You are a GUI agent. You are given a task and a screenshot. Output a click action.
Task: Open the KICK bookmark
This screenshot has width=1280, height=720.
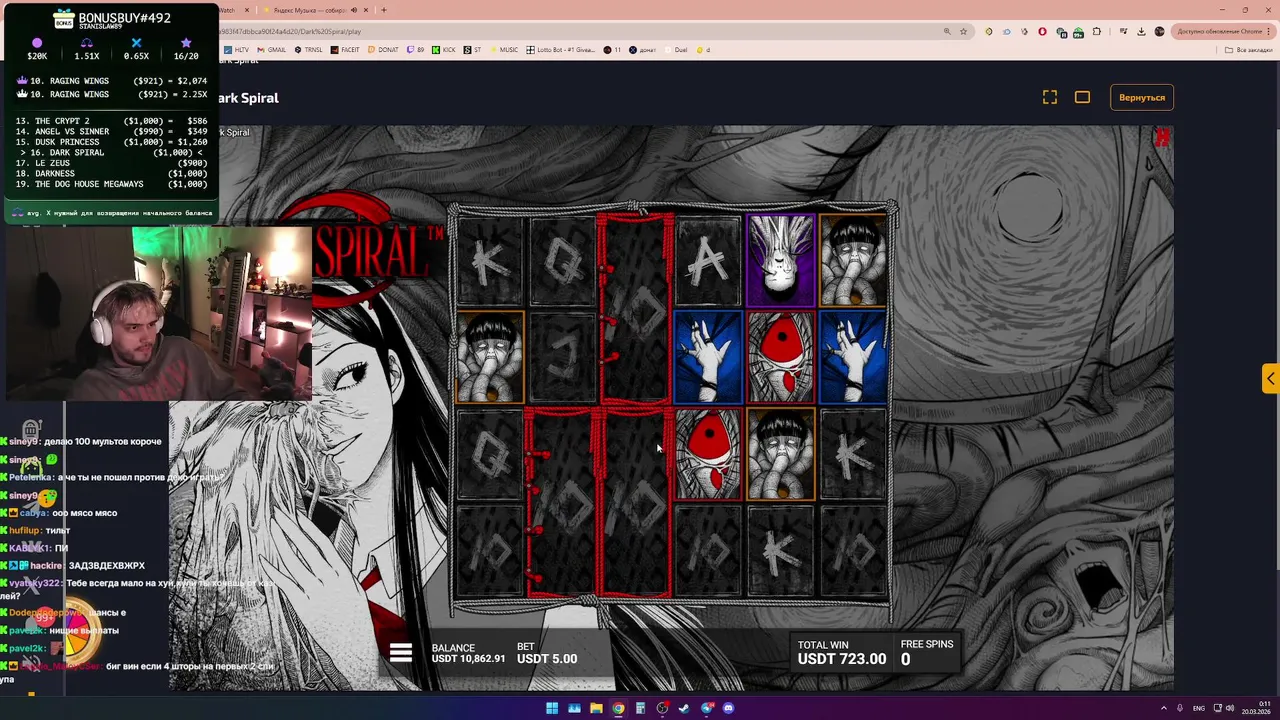(x=443, y=49)
